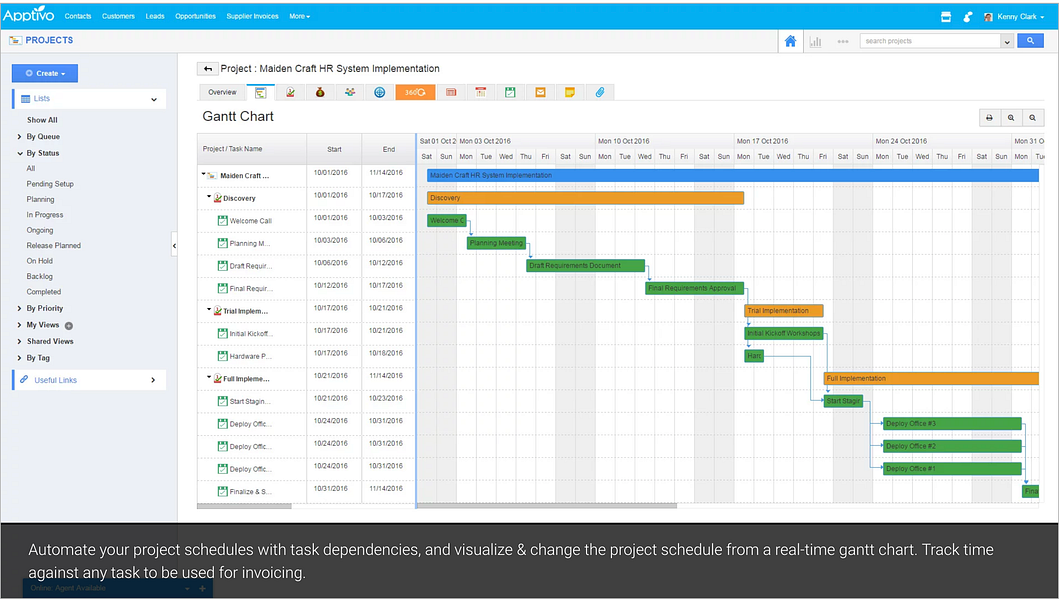The width and height of the screenshot is (1059, 600).
Task: Click the orange Discovery bar in chart
Action: tap(585, 198)
